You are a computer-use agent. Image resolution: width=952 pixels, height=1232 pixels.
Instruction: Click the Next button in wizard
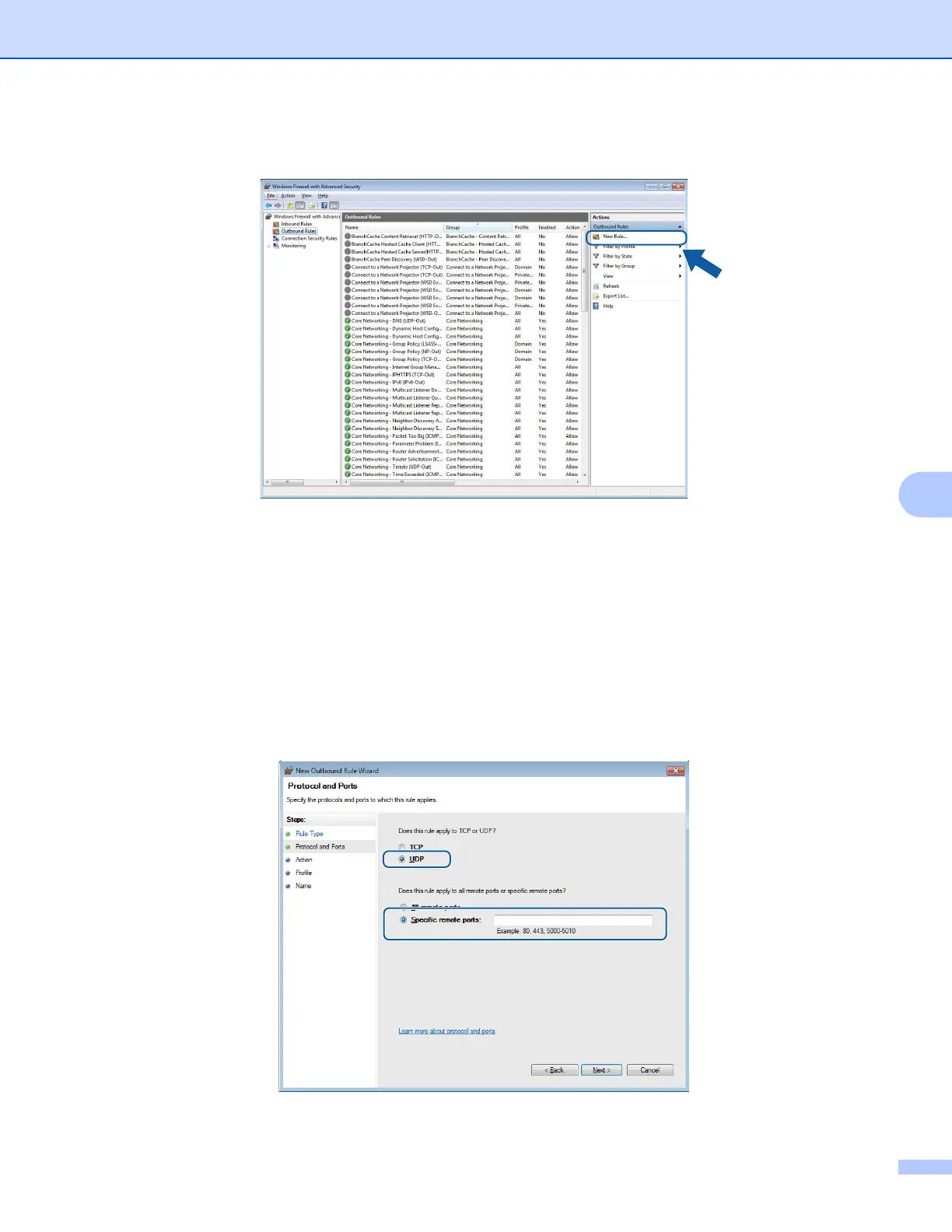(601, 1070)
